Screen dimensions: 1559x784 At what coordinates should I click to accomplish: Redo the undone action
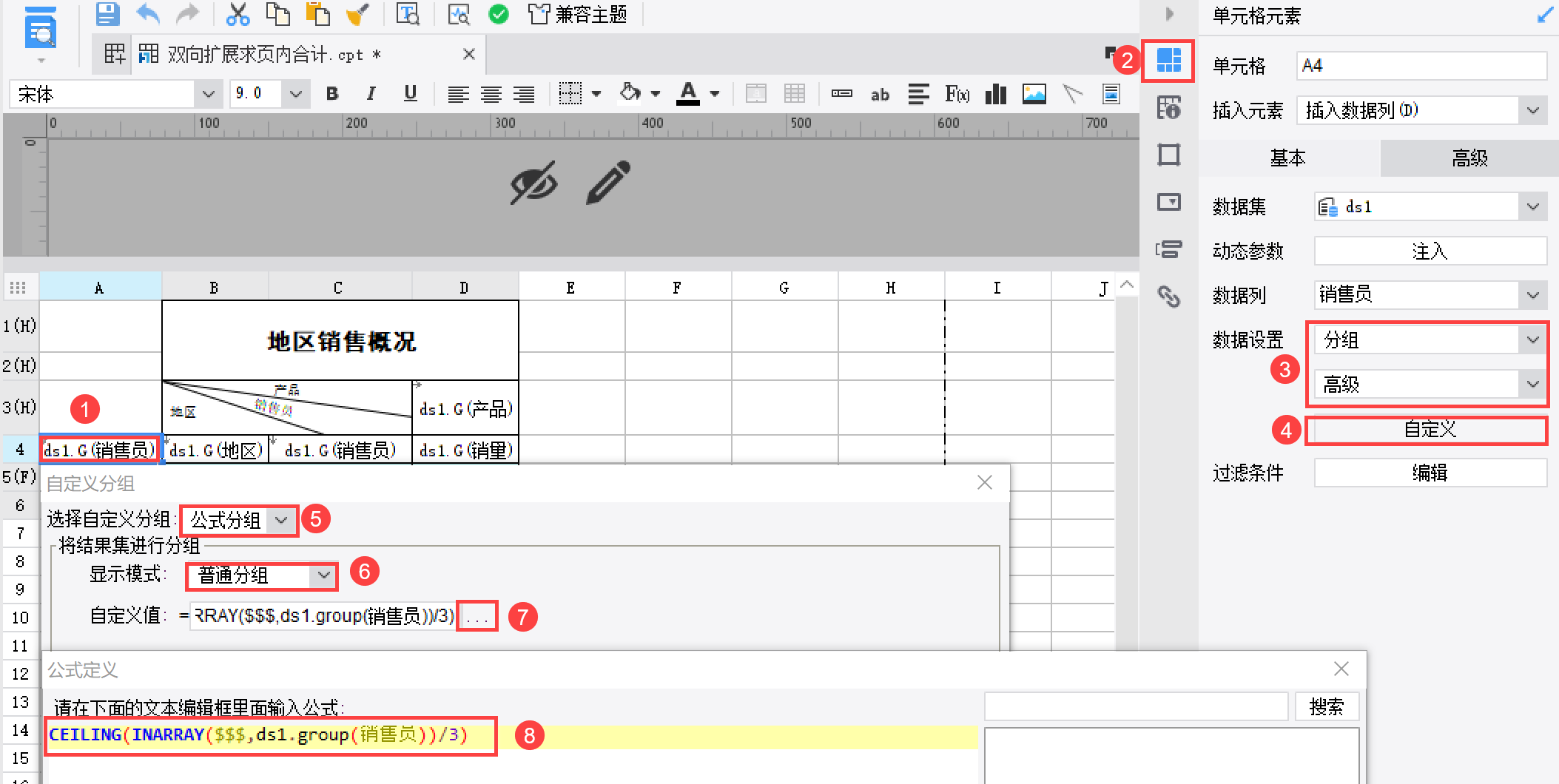[188, 14]
